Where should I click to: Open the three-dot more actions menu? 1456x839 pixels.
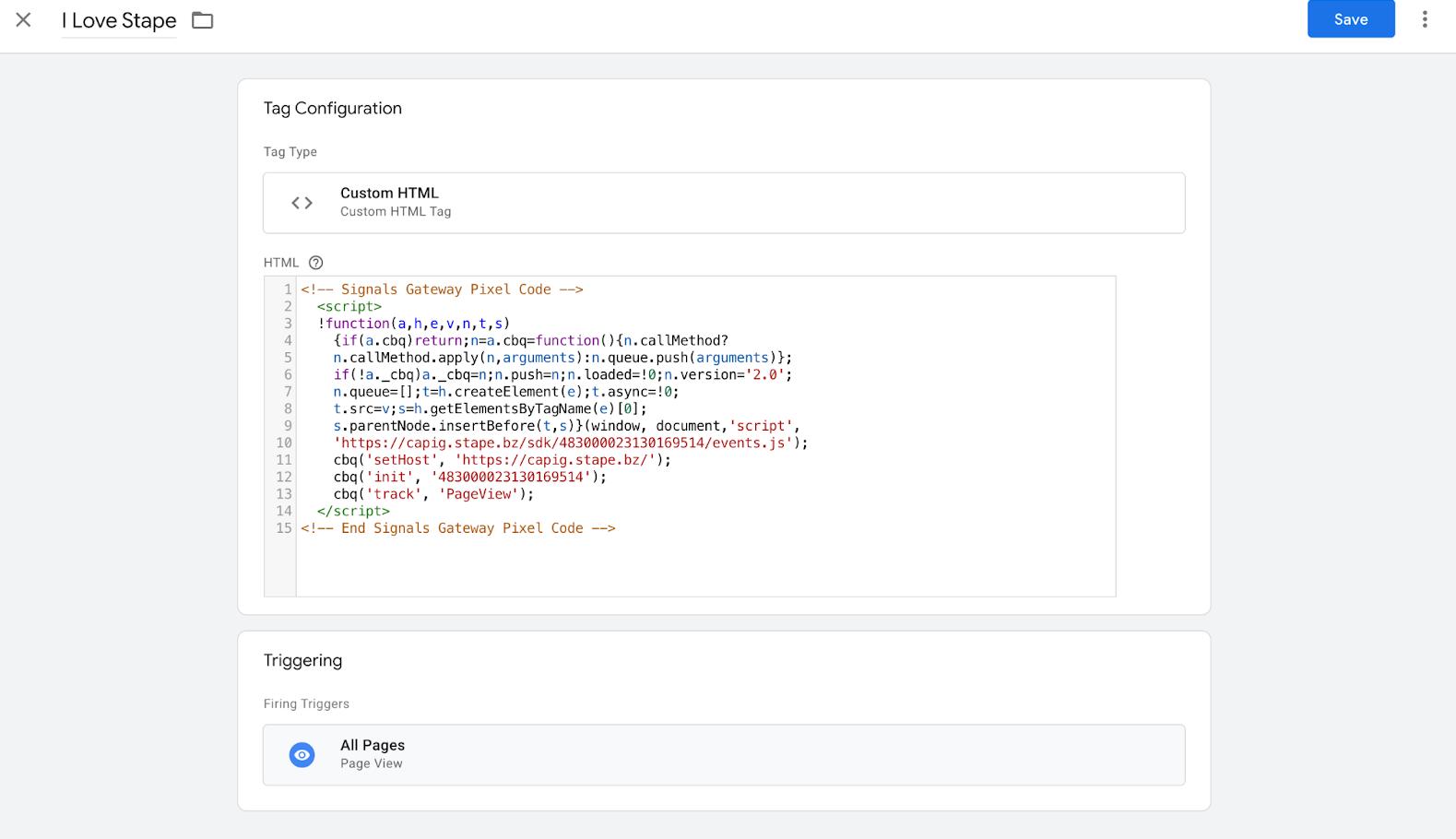click(x=1425, y=19)
